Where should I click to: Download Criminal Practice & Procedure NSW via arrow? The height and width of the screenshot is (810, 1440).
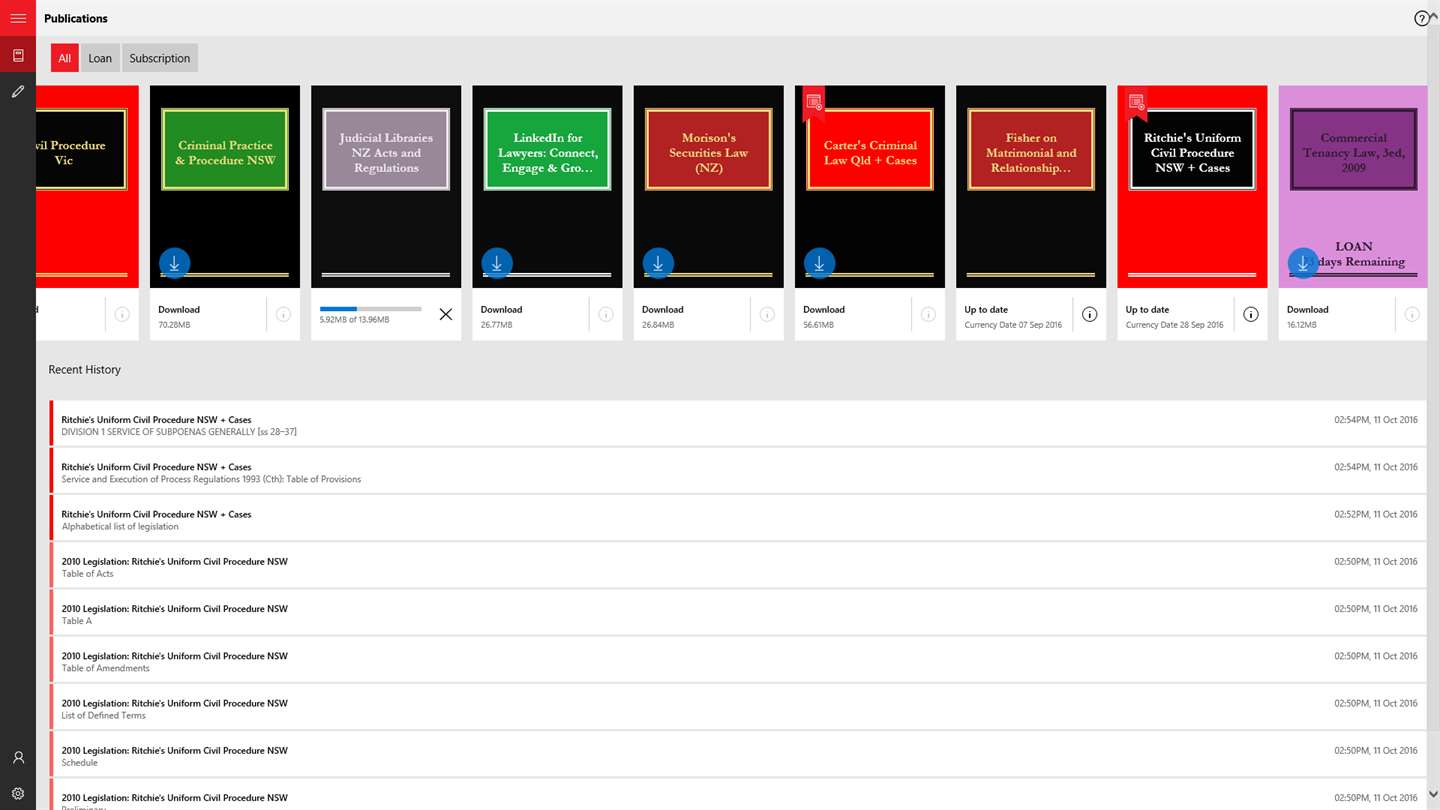pos(174,263)
